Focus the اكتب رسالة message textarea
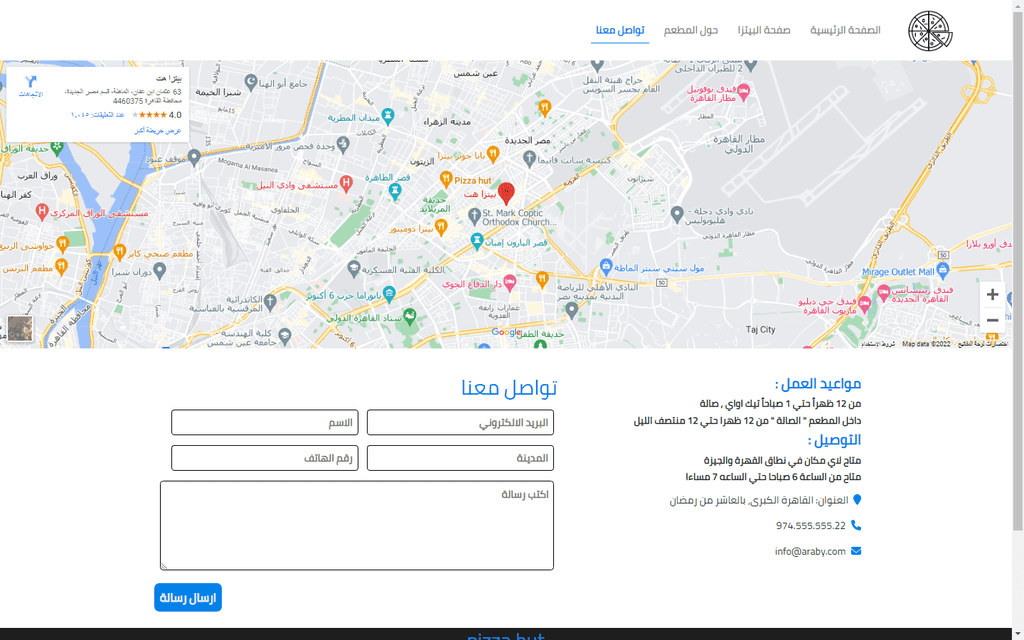The image size is (1024, 640). click(x=357, y=526)
